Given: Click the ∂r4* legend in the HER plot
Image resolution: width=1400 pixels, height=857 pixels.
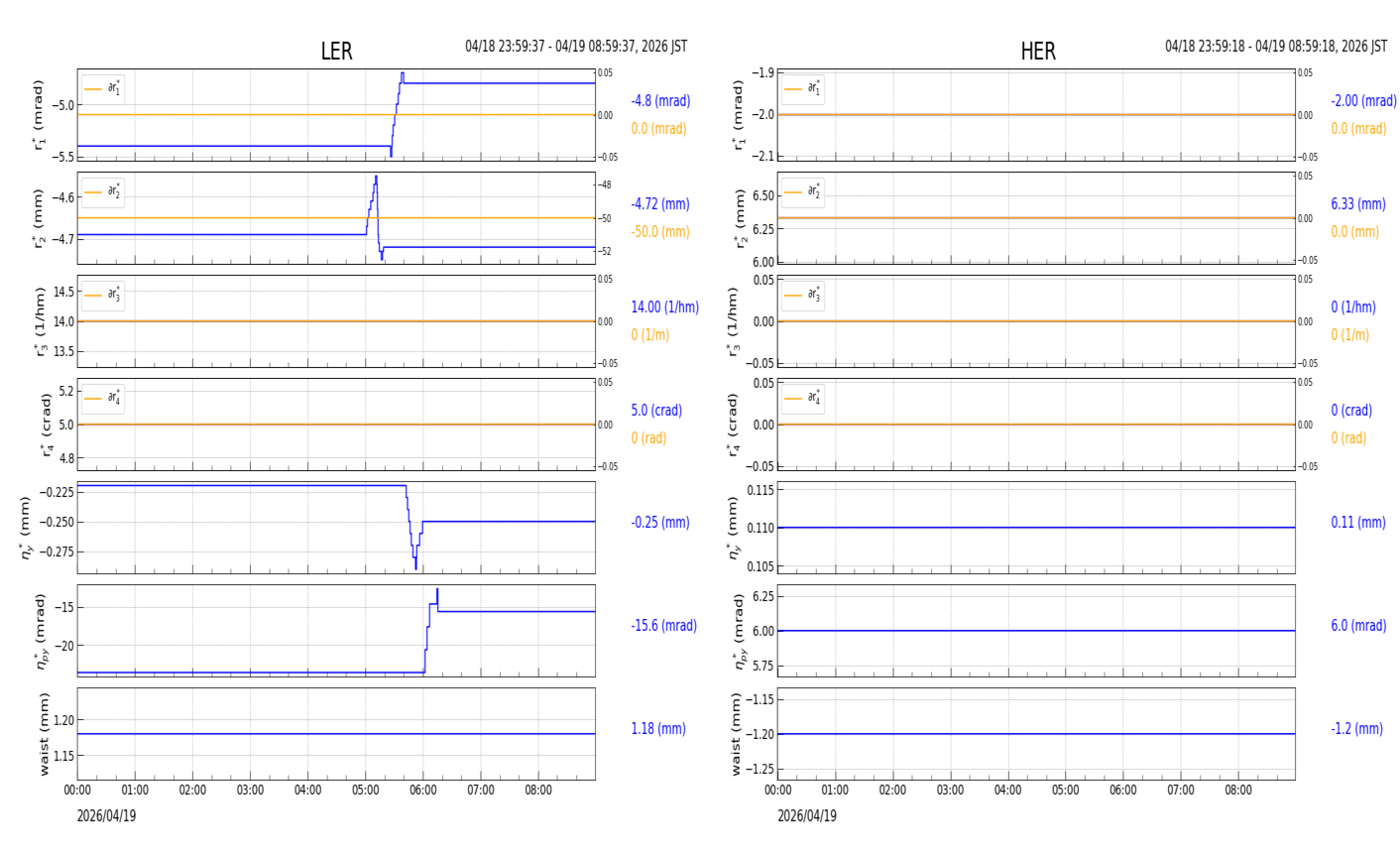Looking at the screenshot, I should (x=803, y=398).
